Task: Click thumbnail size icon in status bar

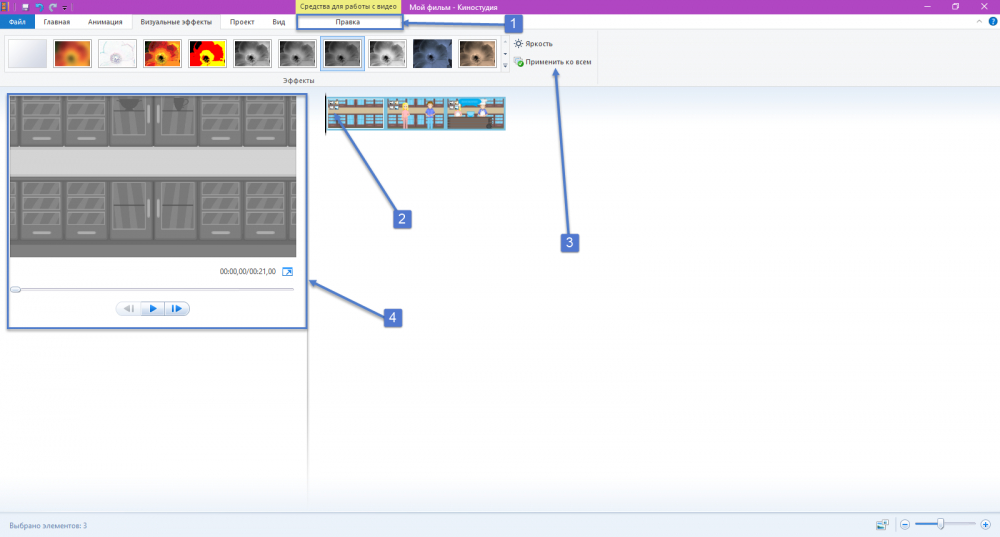Action: pyautogui.click(x=881, y=524)
